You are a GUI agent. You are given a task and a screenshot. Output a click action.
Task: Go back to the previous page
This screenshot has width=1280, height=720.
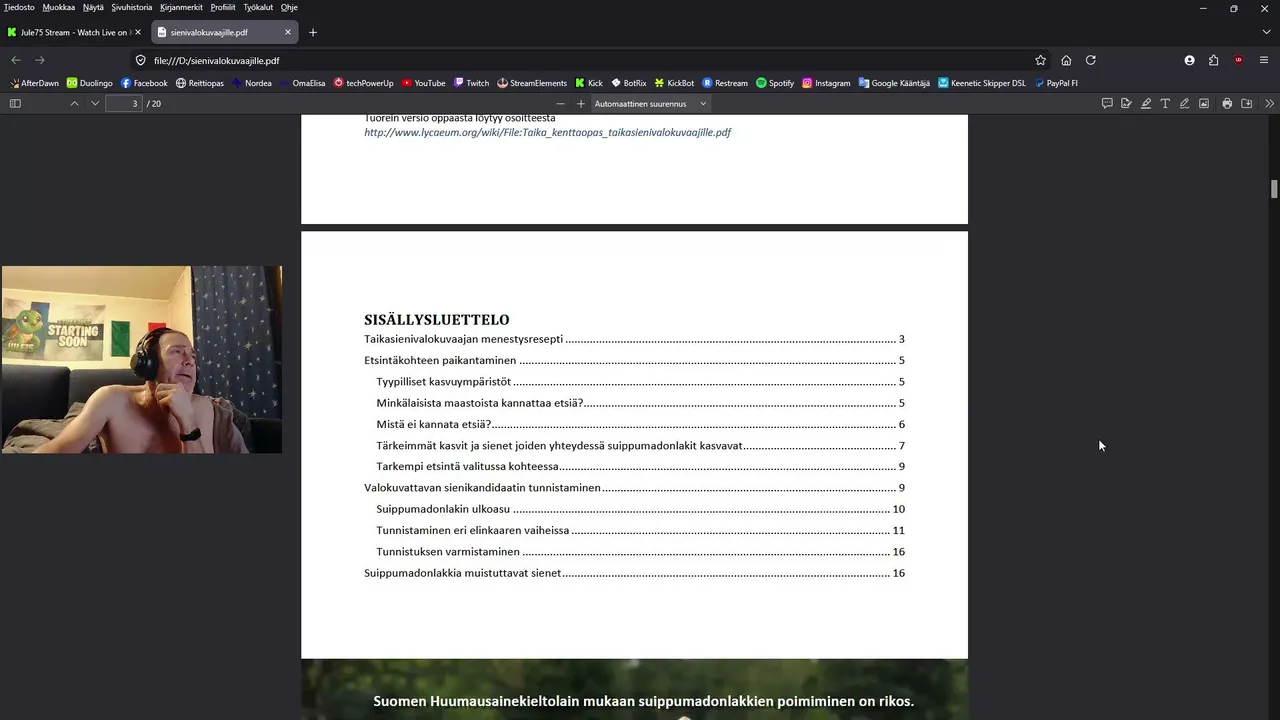(x=16, y=60)
